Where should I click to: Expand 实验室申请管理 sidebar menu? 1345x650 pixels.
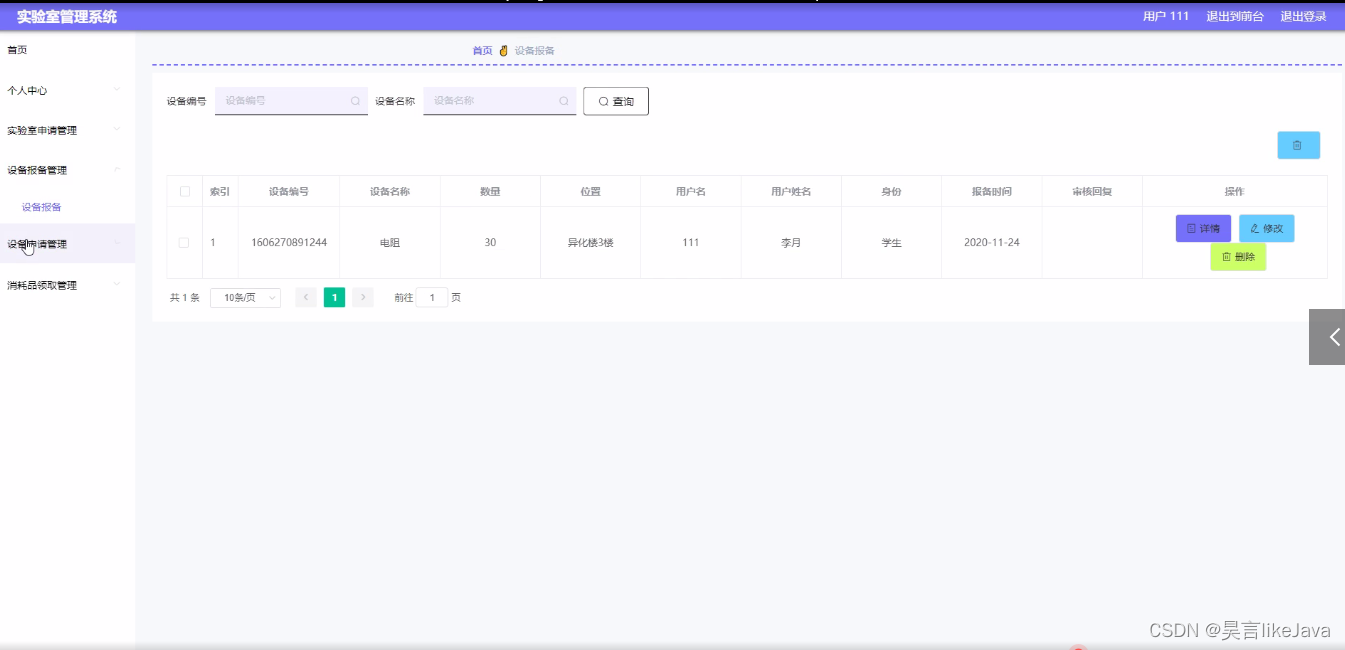[67, 130]
